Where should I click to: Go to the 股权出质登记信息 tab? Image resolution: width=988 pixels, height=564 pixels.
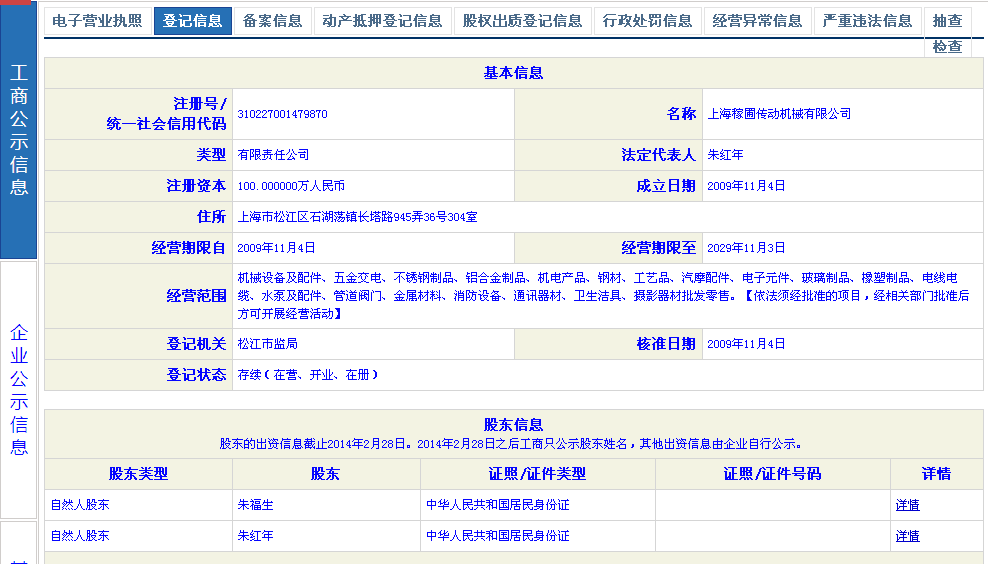click(521, 21)
